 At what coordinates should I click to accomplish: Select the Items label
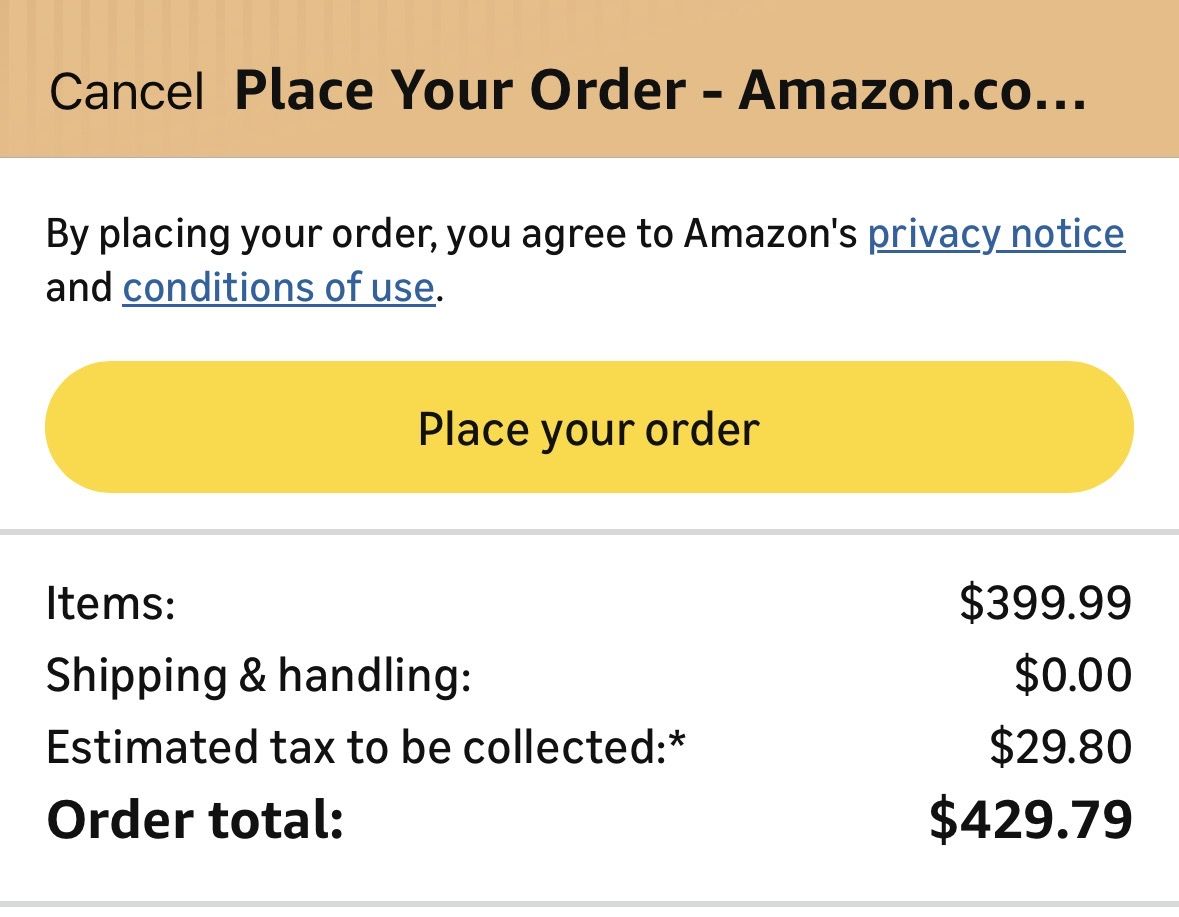[111, 604]
